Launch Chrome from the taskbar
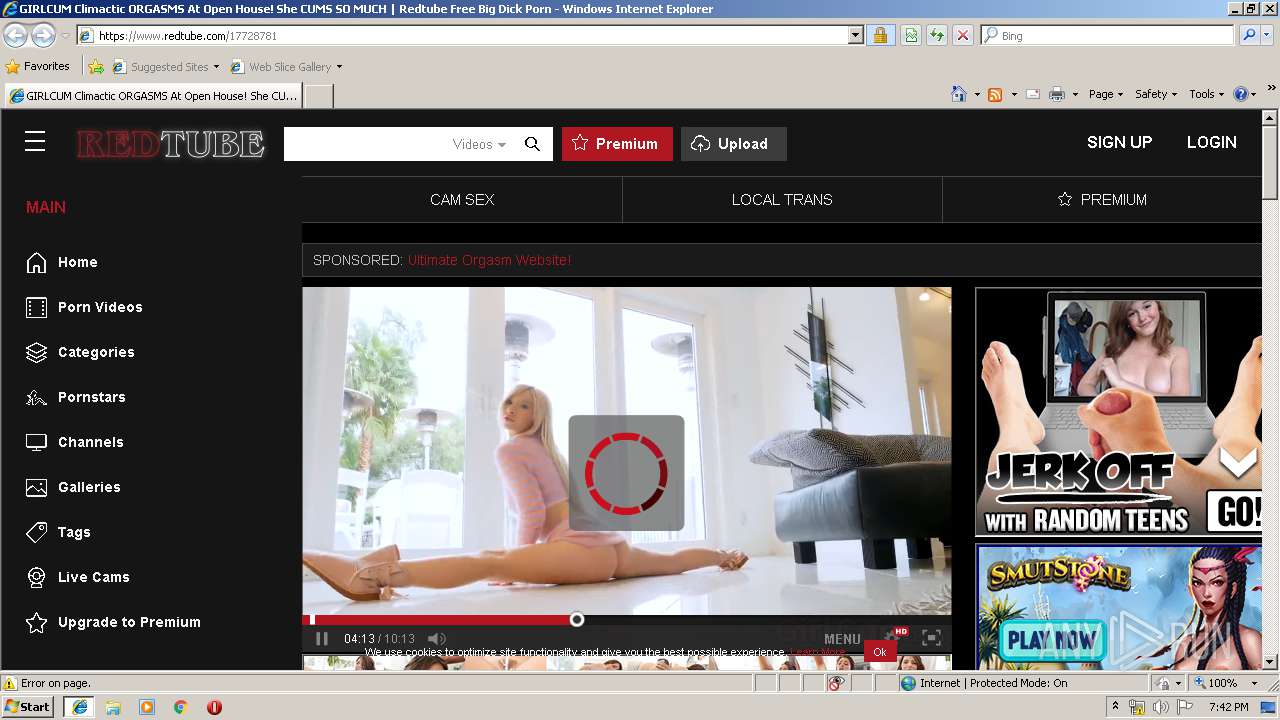The height and width of the screenshot is (720, 1280). point(181,707)
